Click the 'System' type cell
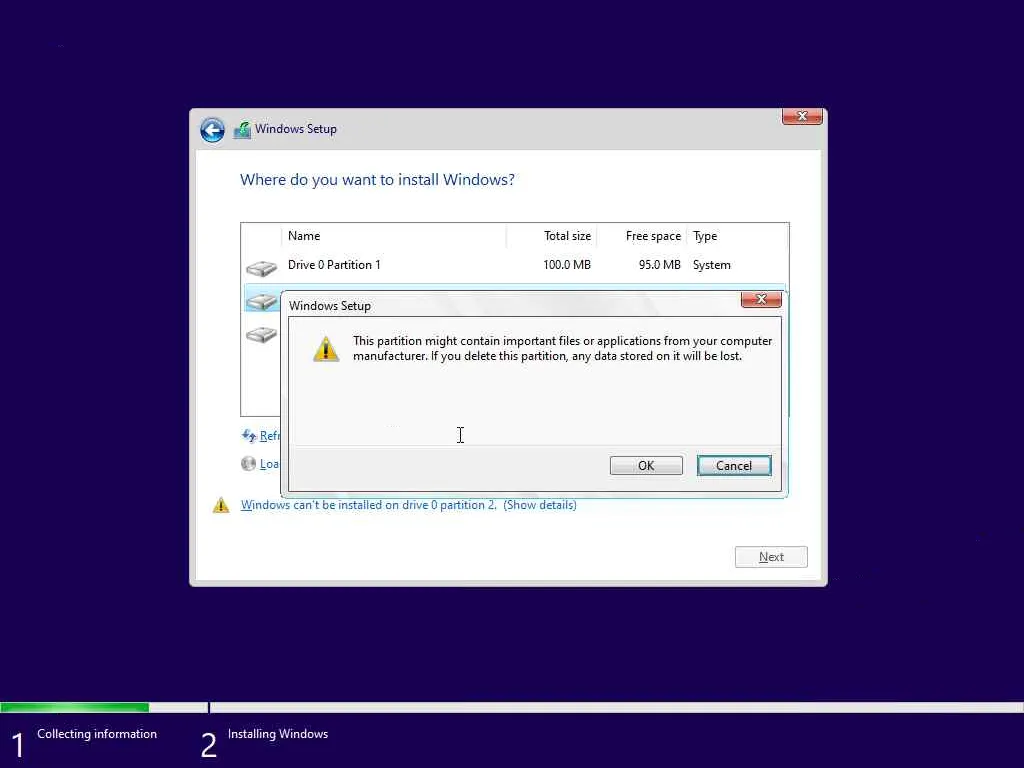Screen dimensions: 1024x768 712,264
